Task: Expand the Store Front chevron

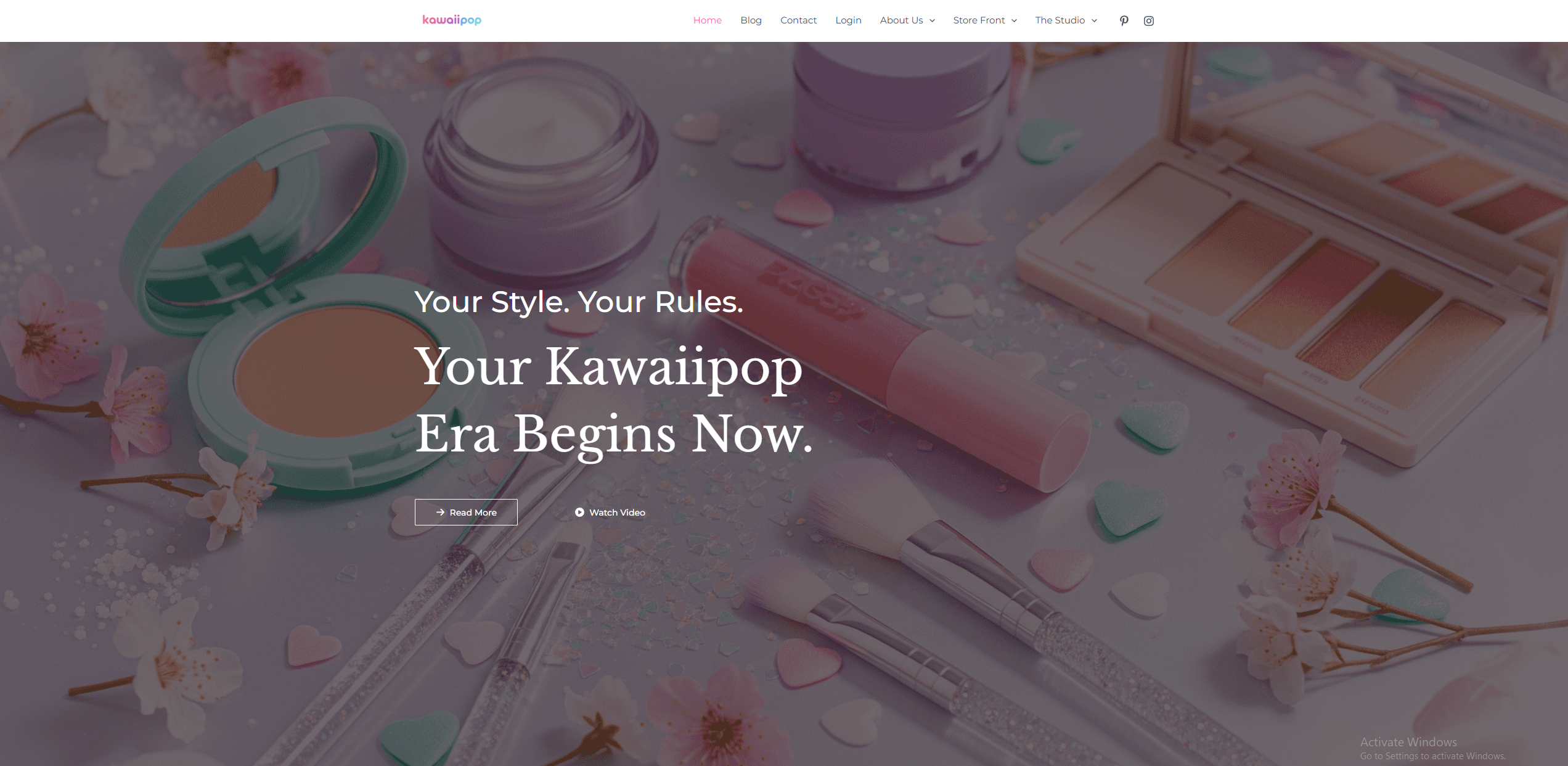Action: click(1014, 21)
